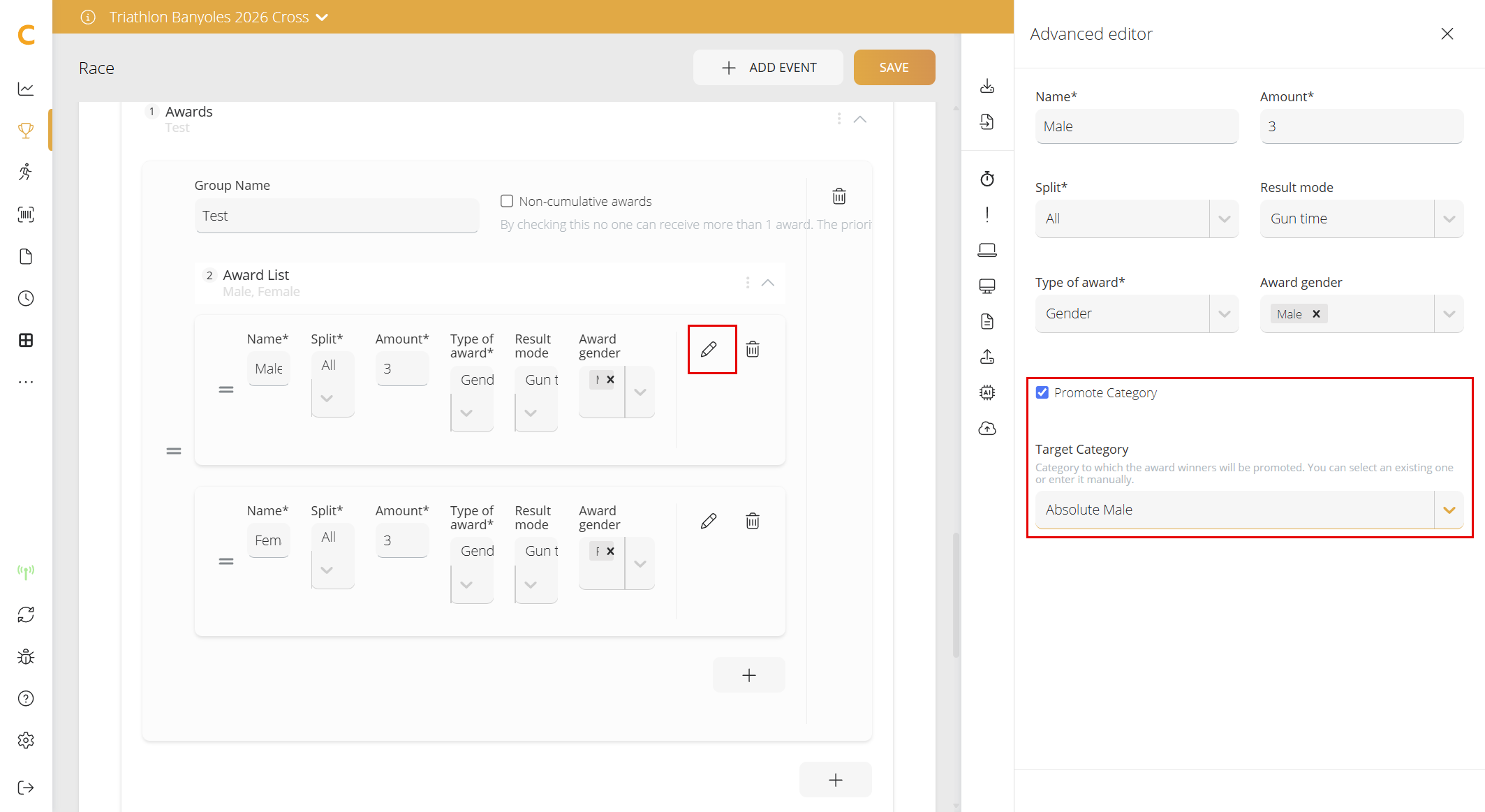Open the bug report icon
This screenshot has width=1485, height=812.
[26, 656]
